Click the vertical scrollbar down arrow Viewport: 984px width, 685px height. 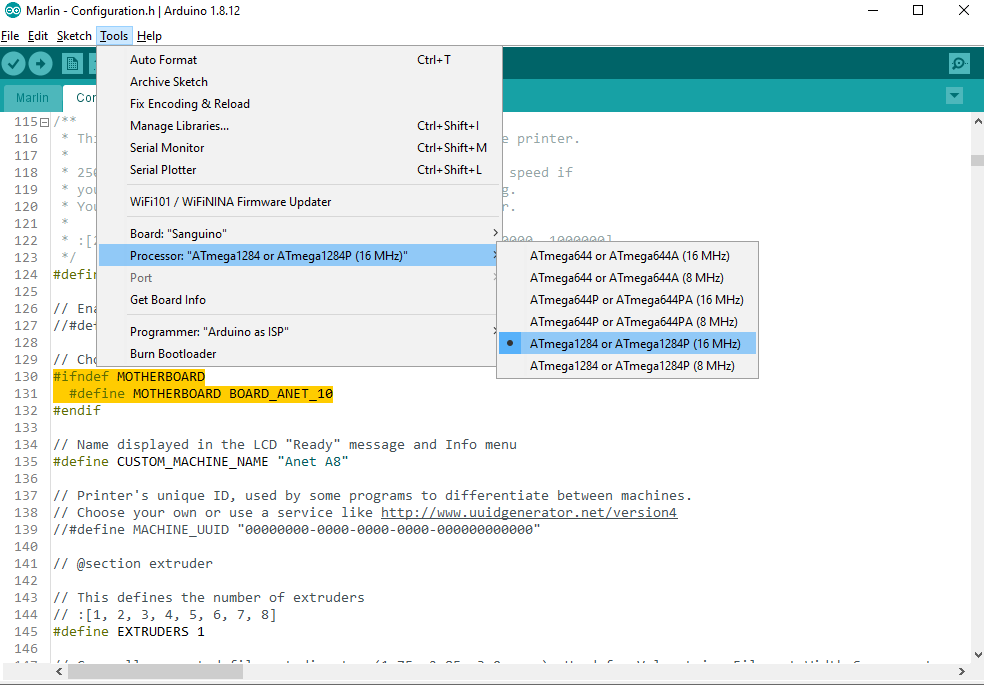point(977,656)
